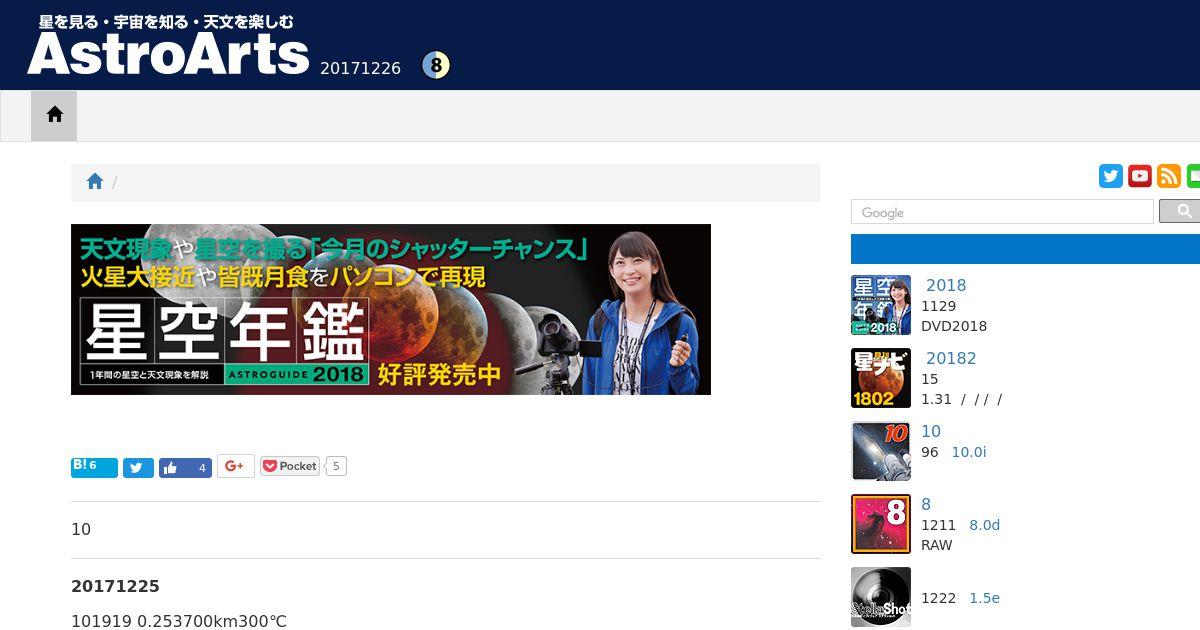Image resolution: width=1200 pixels, height=630 pixels.
Task: Click the round 8 badge in header
Action: pos(436,66)
